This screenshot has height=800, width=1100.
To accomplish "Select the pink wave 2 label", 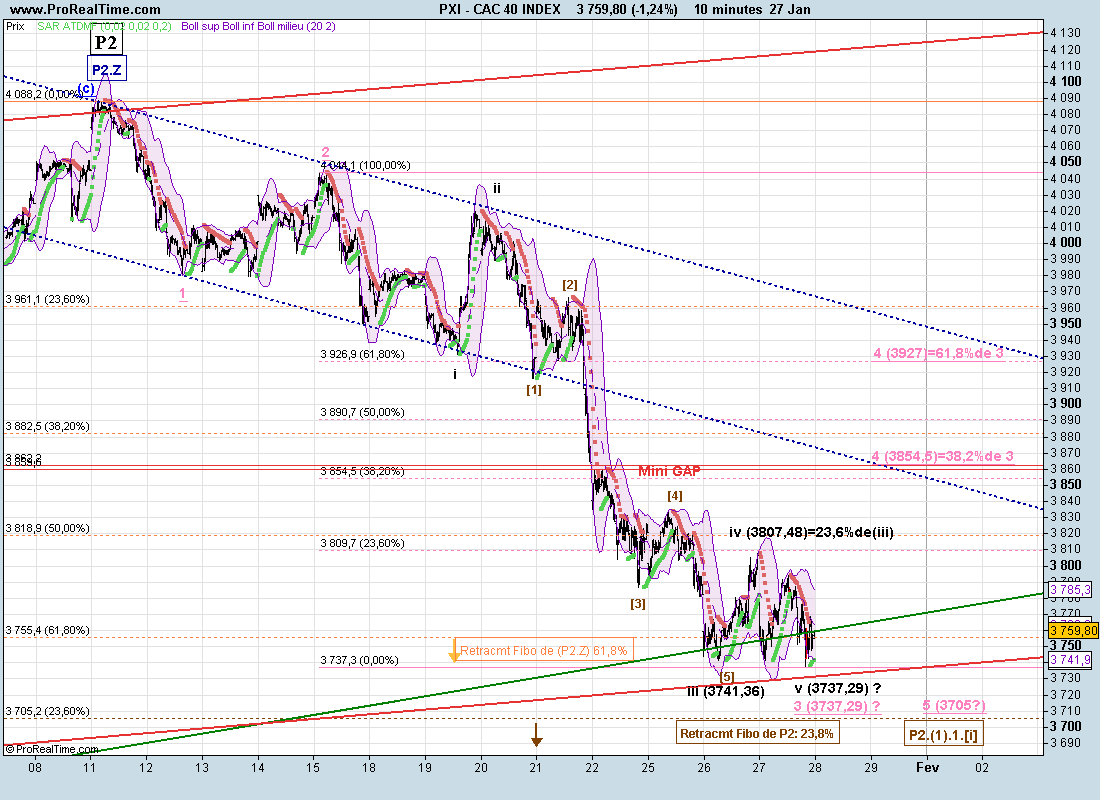I will 326,152.
